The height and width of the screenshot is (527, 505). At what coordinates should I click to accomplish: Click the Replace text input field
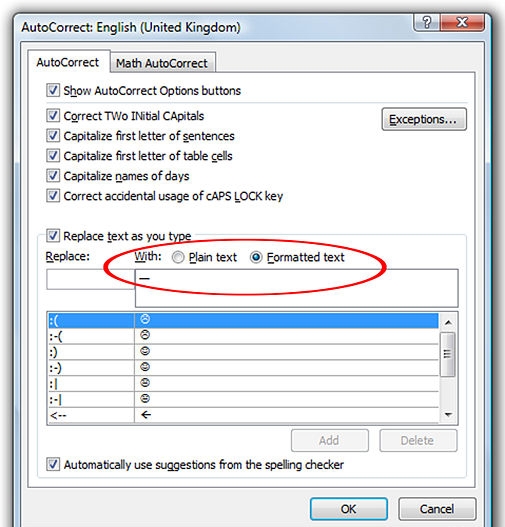point(90,279)
